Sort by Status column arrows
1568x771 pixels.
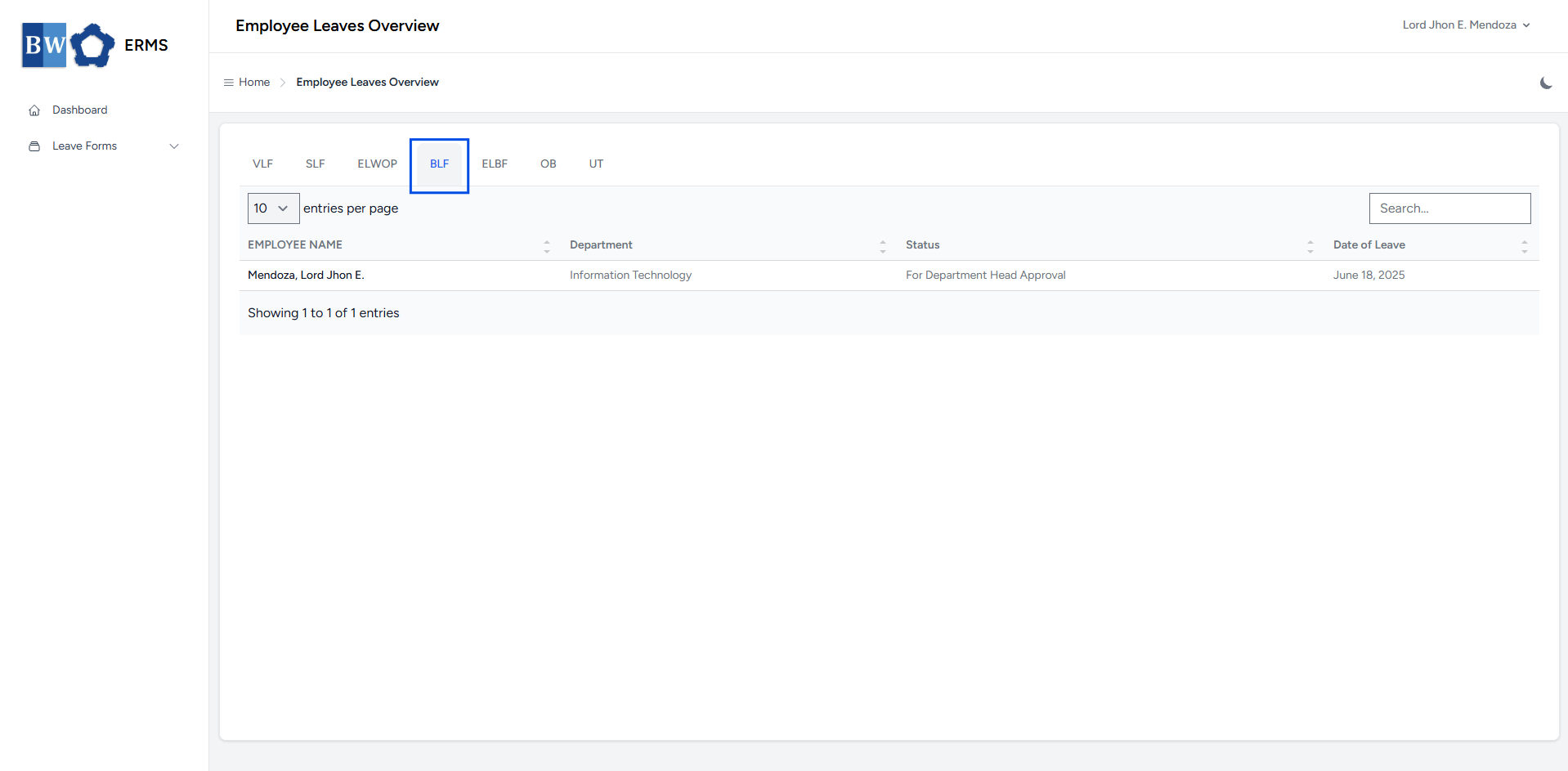1310,246
